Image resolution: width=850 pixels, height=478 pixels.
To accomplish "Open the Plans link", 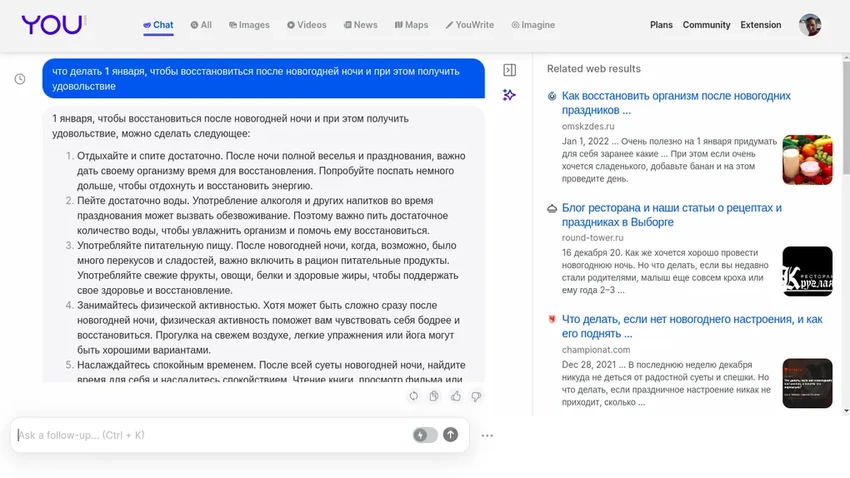I will click(661, 25).
